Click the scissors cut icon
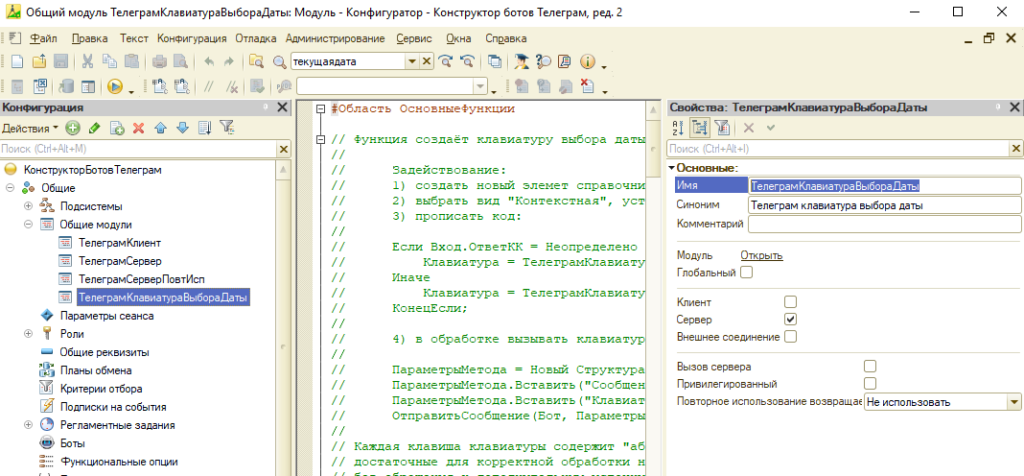Viewport: 1024px width, 476px height. (88, 61)
